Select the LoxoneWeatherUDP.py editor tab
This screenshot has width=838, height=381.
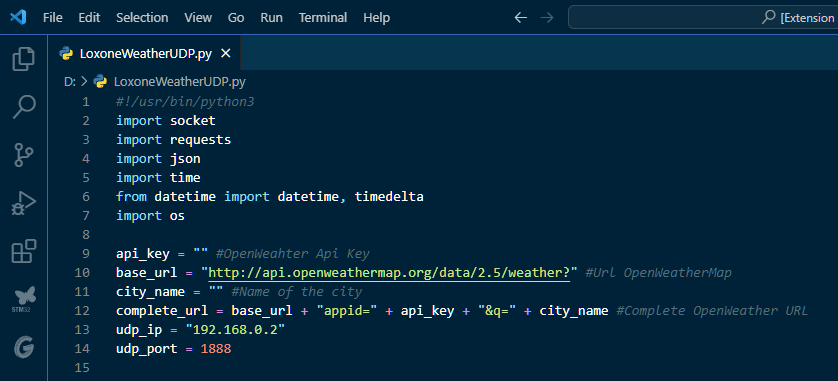144,53
